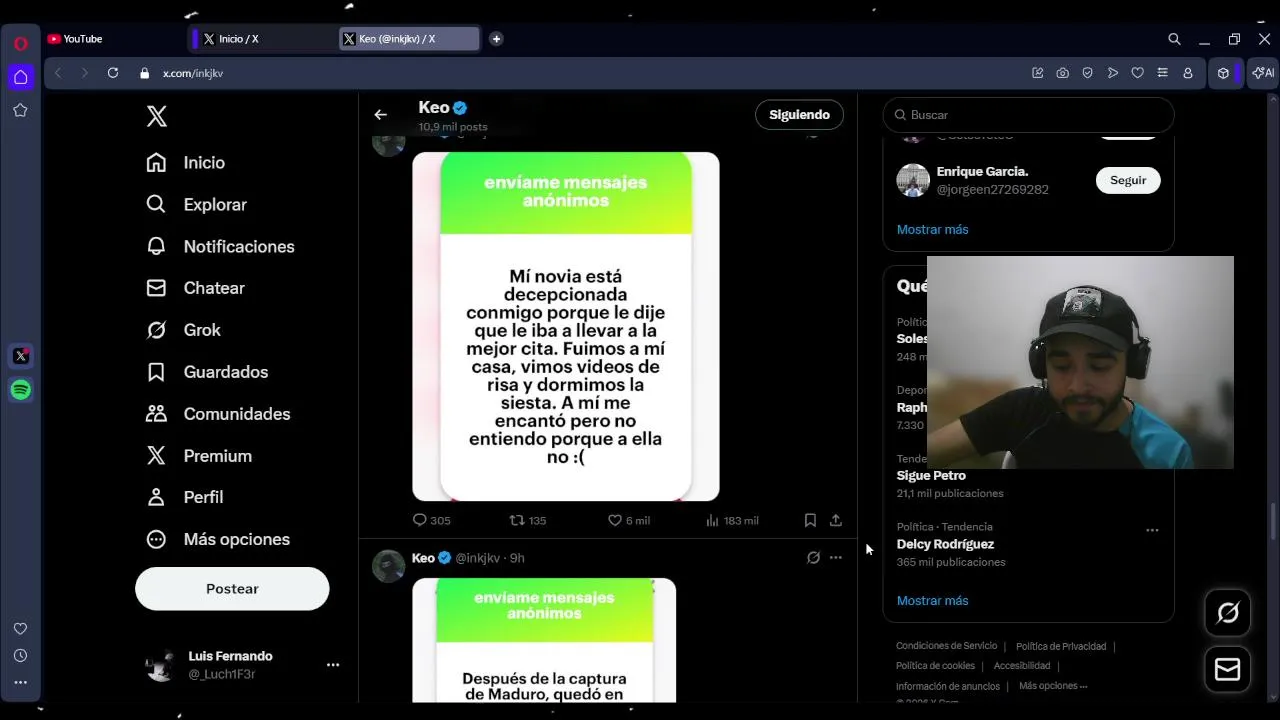
Task: Open Explorar in X sidebar
Action: pyautogui.click(x=196, y=204)
